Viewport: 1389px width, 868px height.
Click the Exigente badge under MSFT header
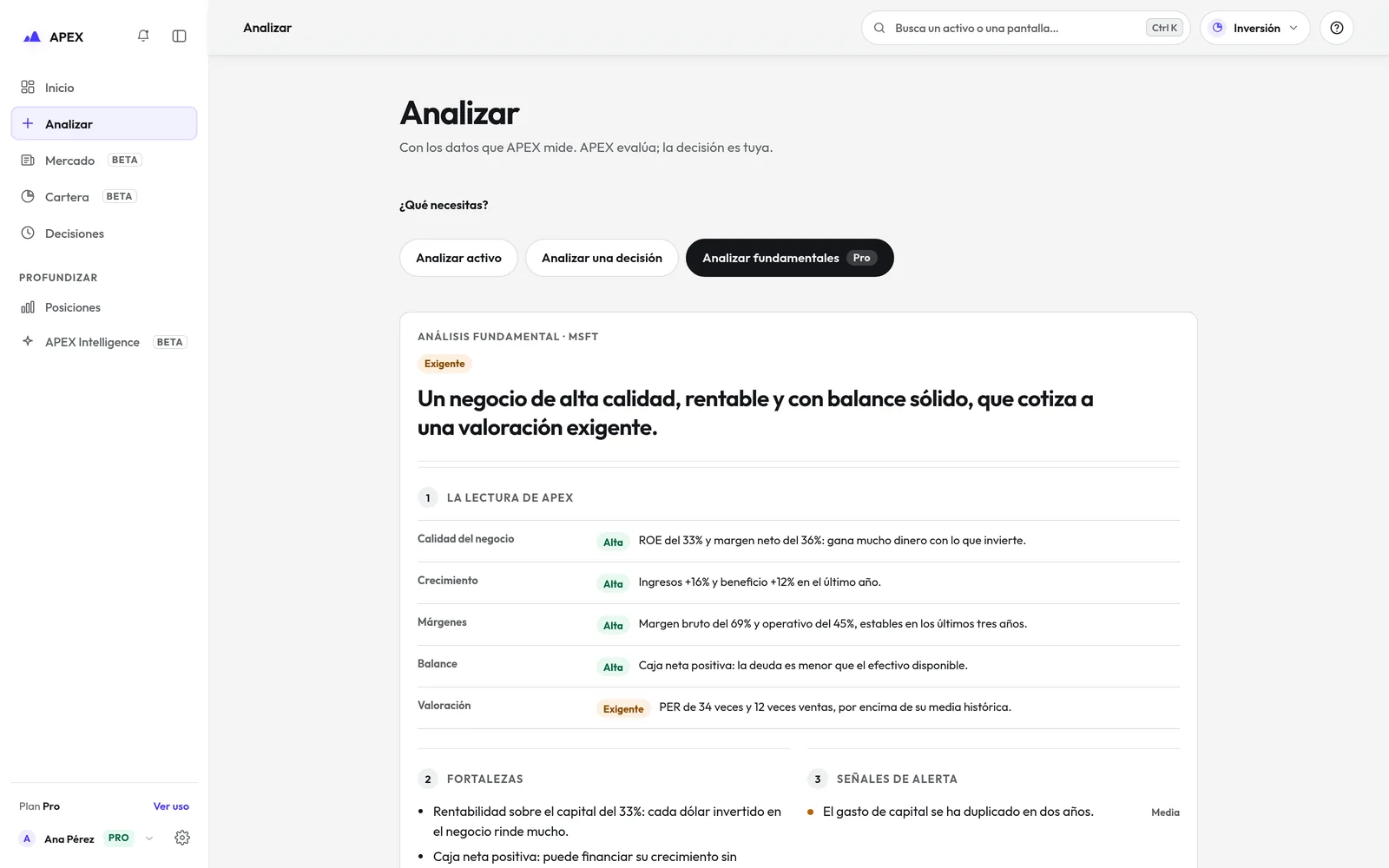444,364
